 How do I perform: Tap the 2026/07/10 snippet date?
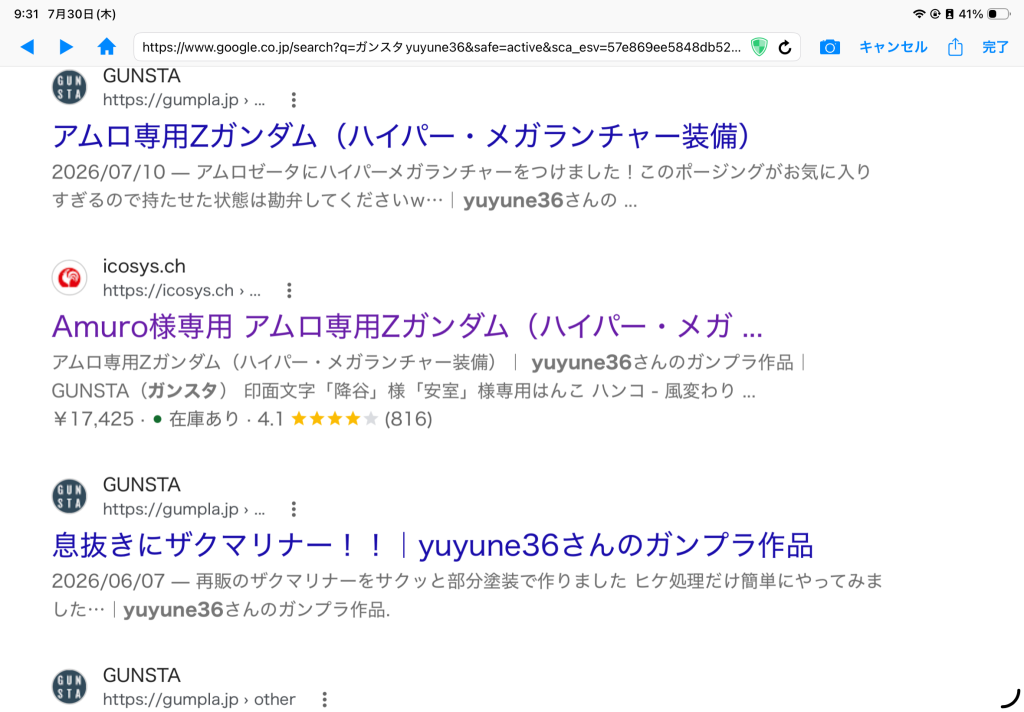pos(108,172)
